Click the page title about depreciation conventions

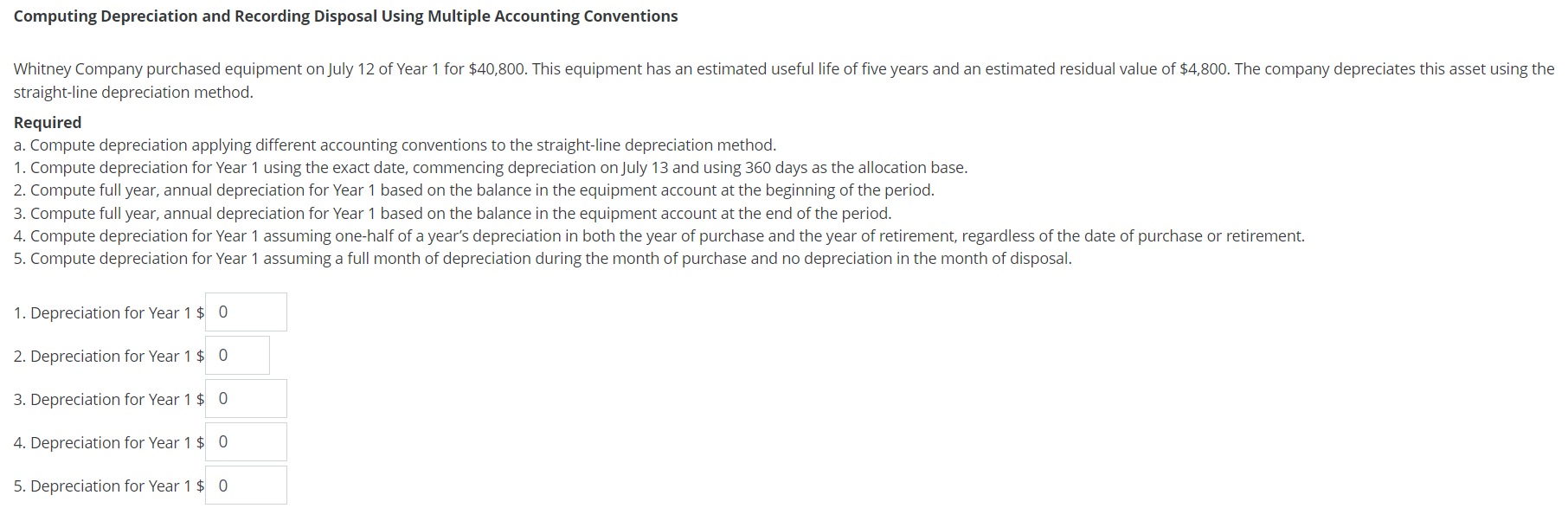click(346, 16)
